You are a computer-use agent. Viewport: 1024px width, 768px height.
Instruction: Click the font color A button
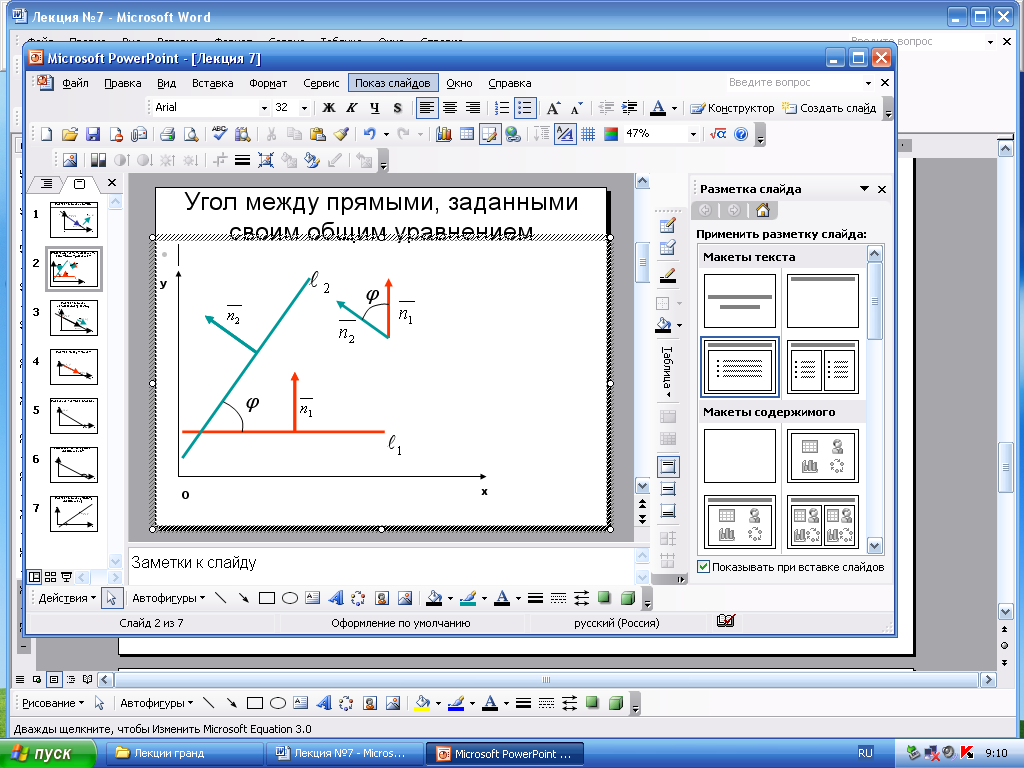coord(658,108)
